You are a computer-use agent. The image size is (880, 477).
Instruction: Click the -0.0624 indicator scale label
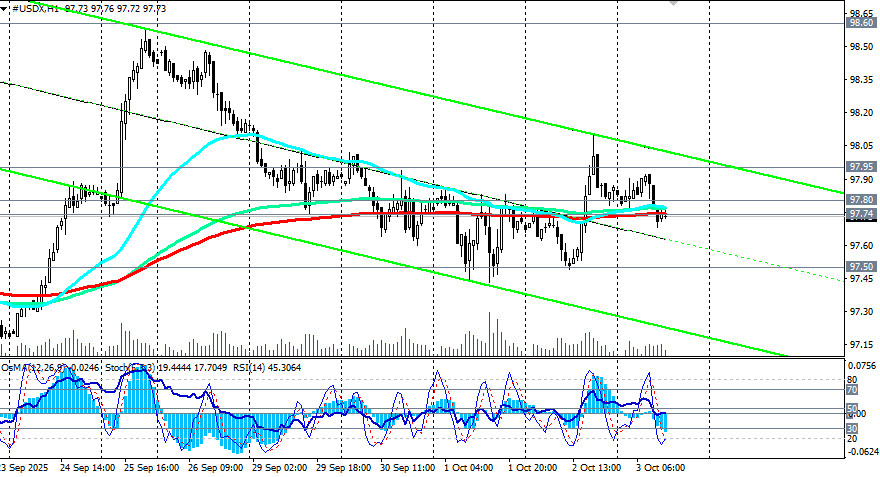[862, 451]
